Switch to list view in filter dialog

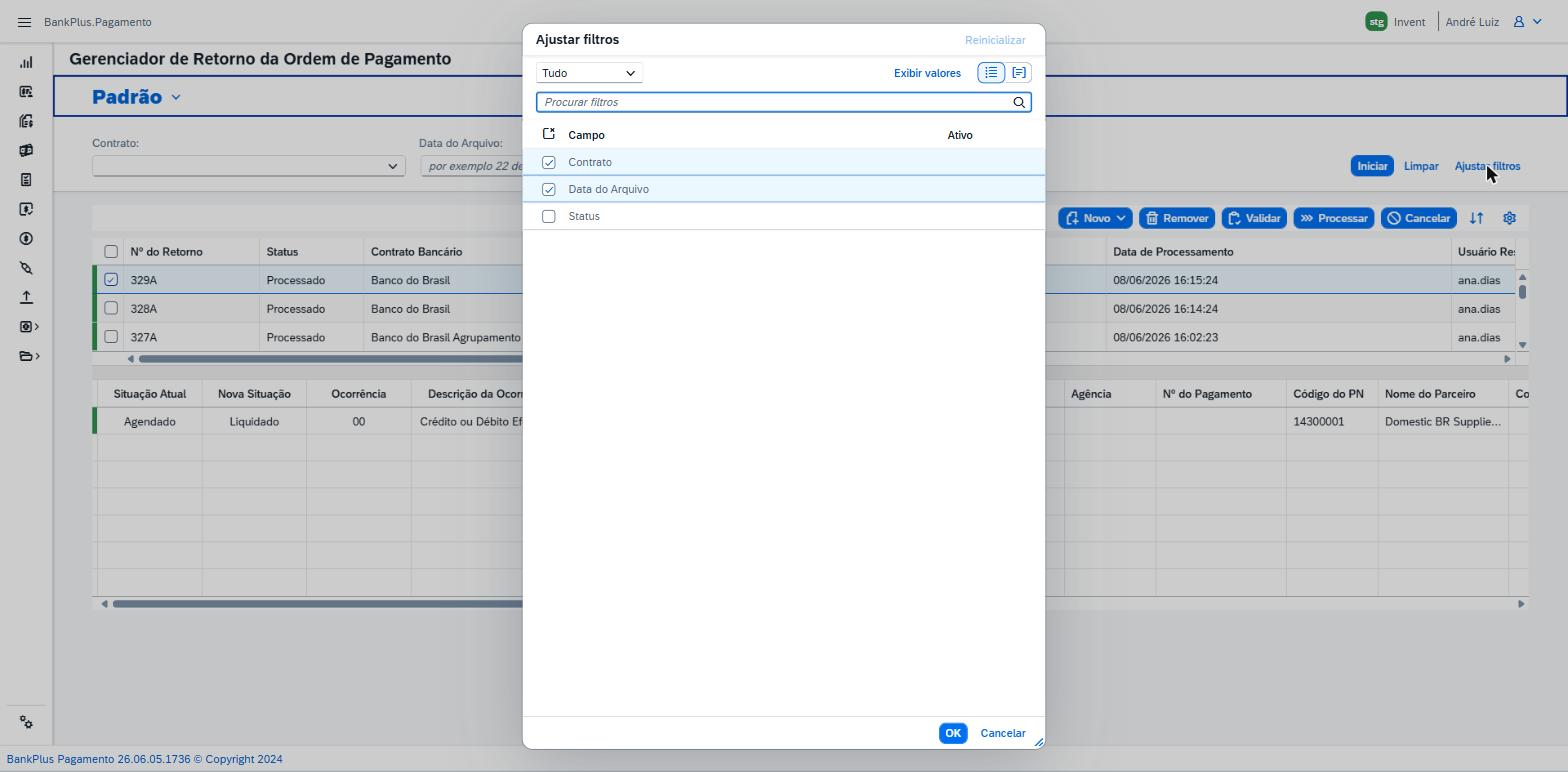[991, 73]
